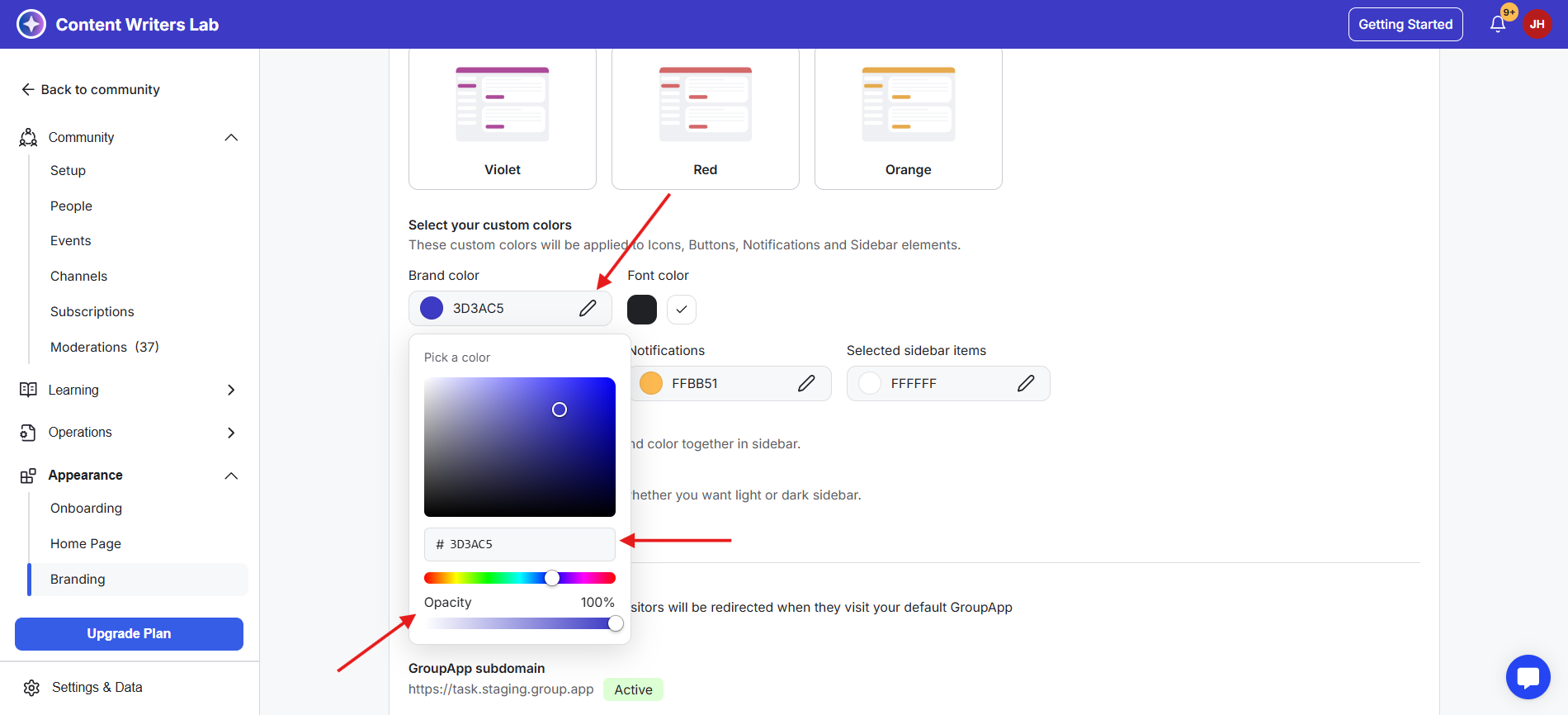Go to Events page
This screenshot has height=715, width=1568.
coord(71,241)
